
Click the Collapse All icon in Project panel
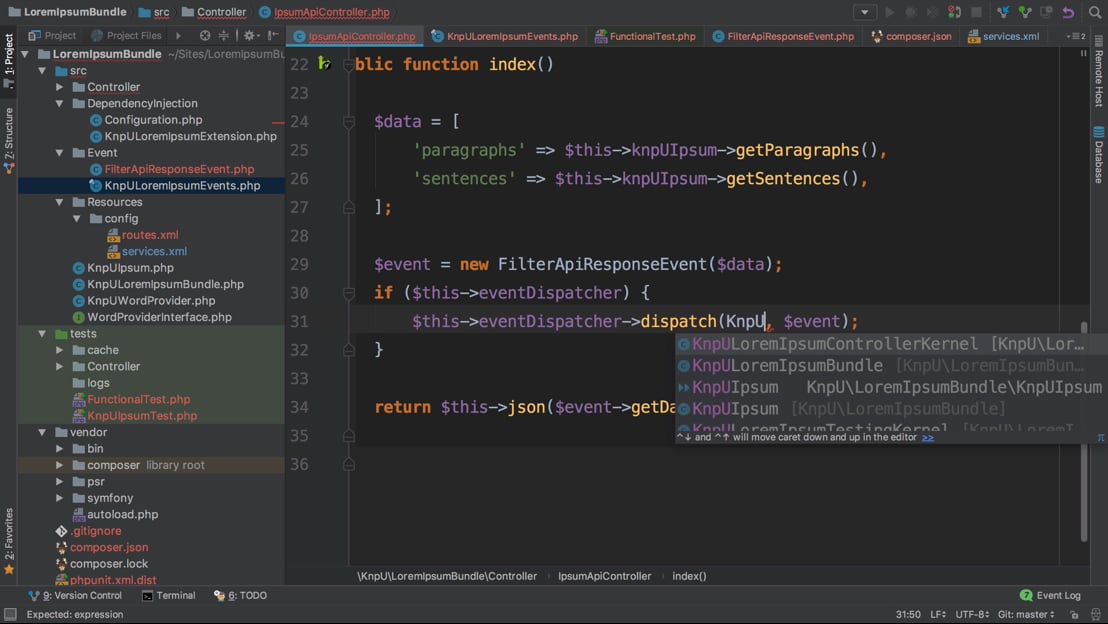click(x=226, y=35)
